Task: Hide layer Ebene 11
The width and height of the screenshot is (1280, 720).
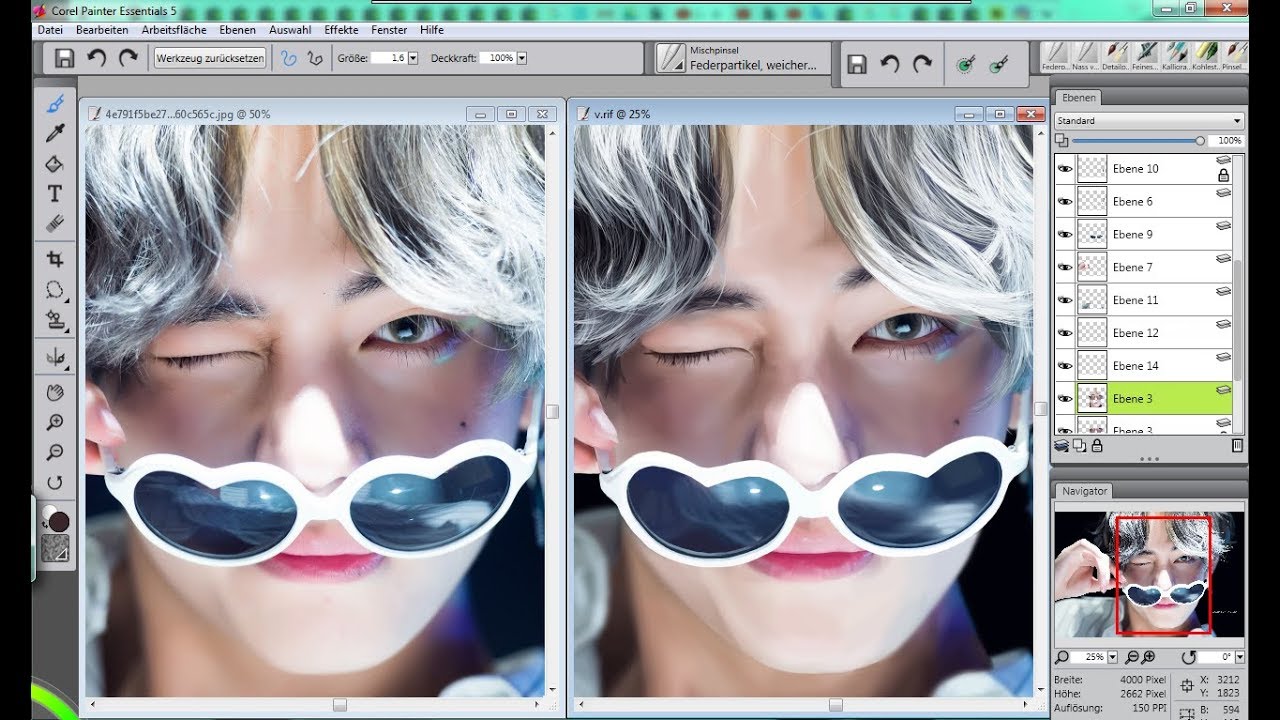Action: (1065, 300)
